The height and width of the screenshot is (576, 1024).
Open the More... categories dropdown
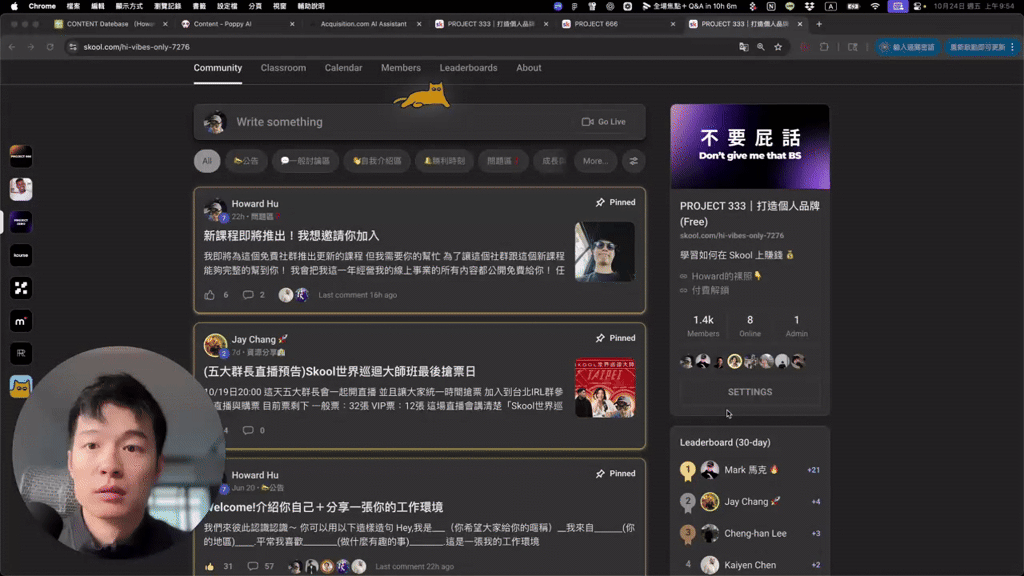coord(593,160)
